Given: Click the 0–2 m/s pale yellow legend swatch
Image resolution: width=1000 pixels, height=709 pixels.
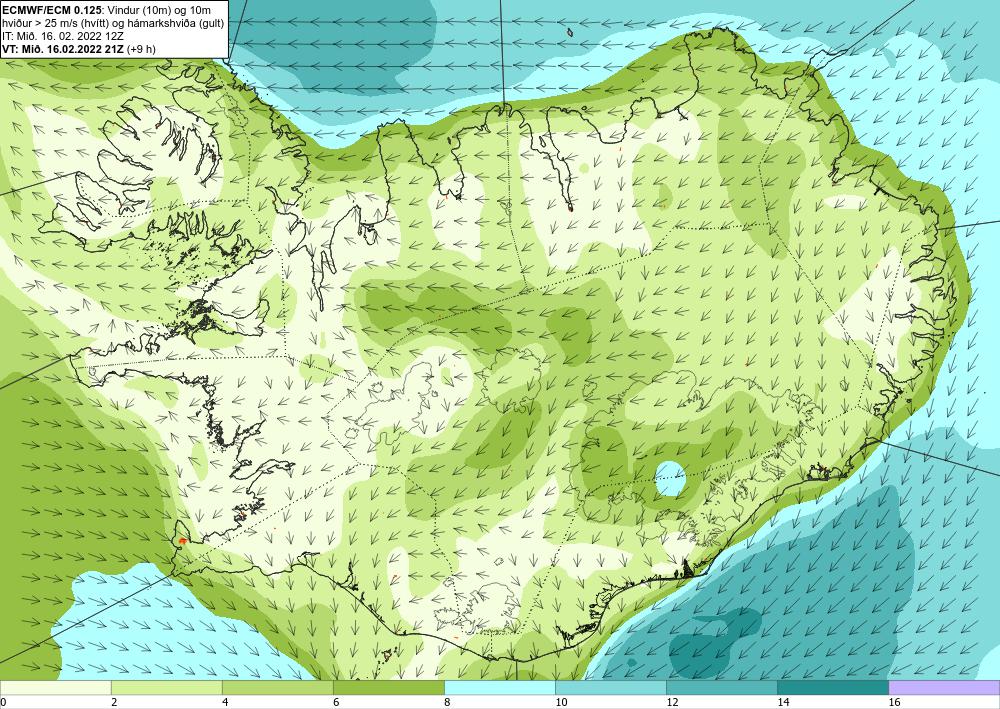Looking at the screenshot, I should (55, 687).
